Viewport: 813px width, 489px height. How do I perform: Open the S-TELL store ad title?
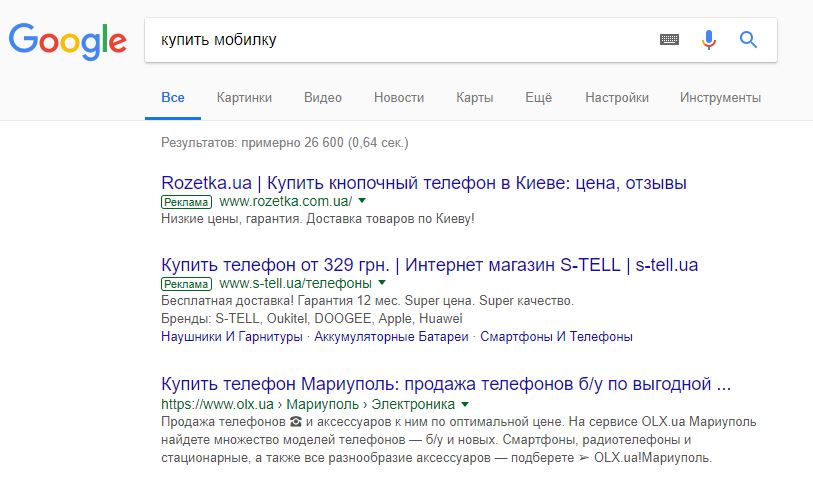pos(429,265)
